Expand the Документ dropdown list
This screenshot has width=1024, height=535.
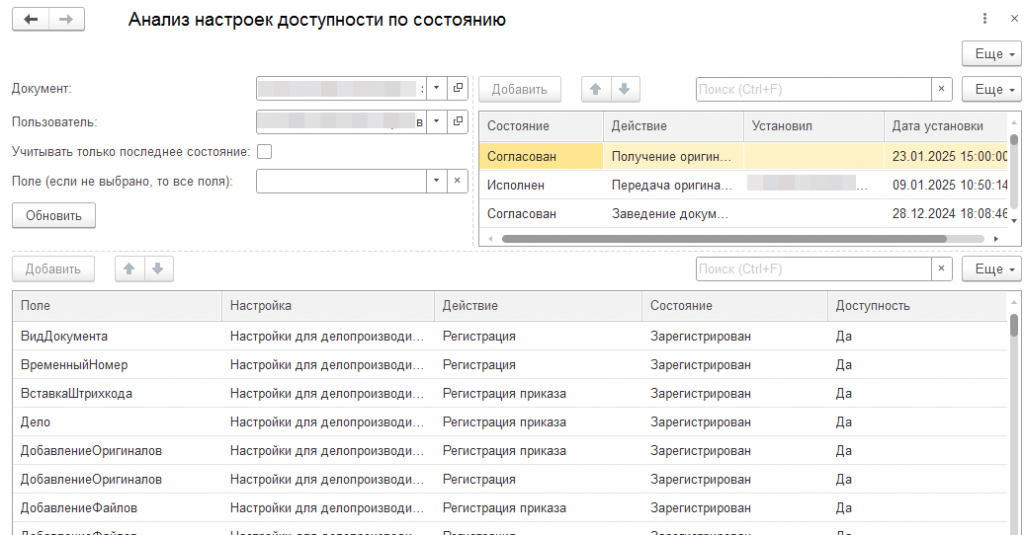436,89
